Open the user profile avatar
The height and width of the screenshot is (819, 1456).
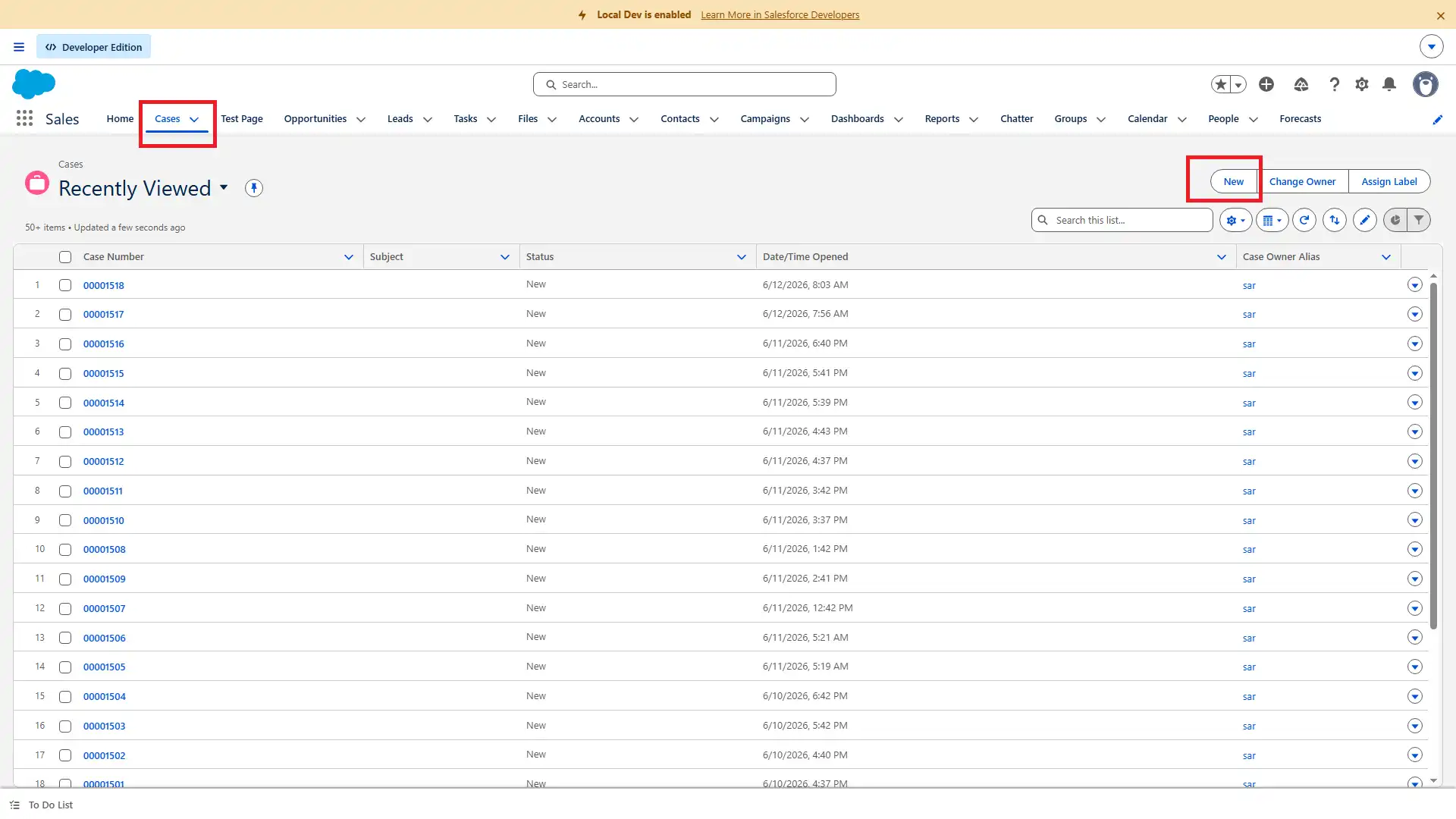click(x=1426, y=84)
